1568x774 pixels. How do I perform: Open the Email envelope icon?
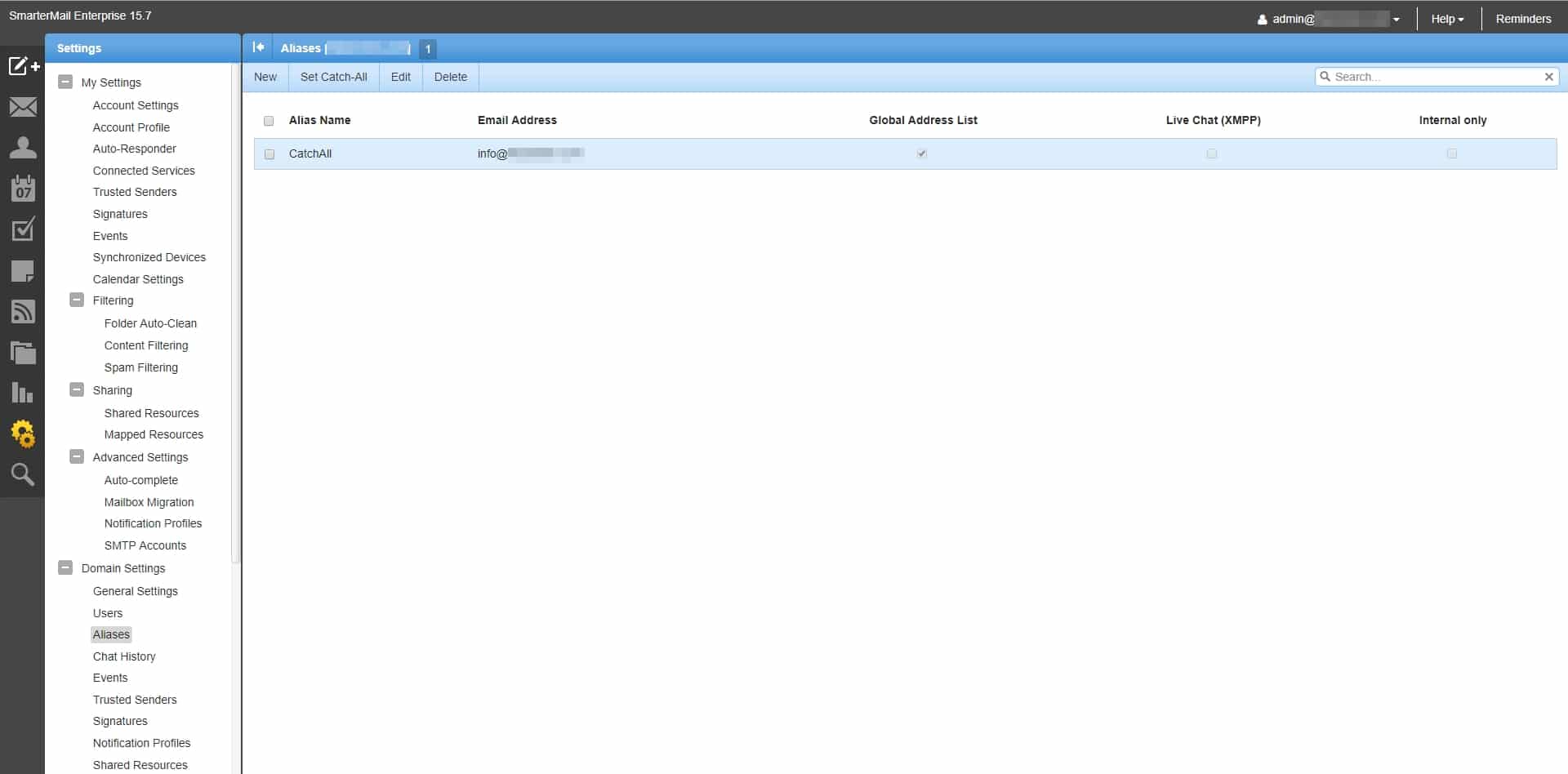[23, 107]
